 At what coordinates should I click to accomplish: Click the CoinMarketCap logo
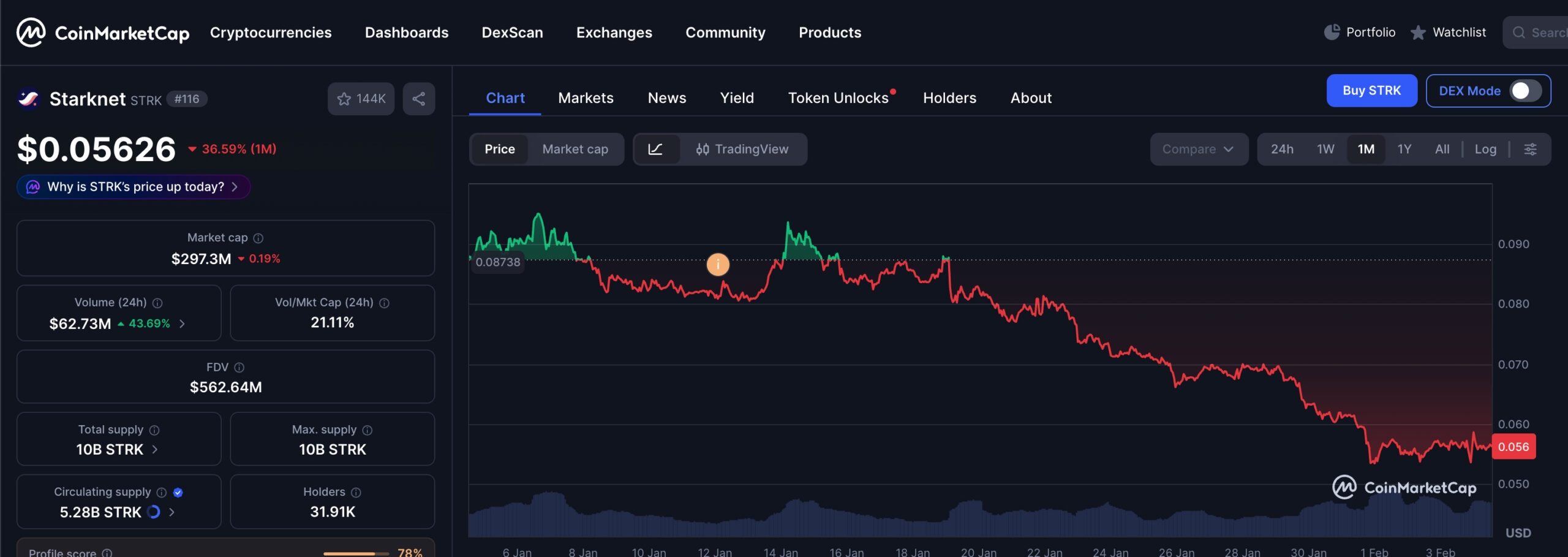coord(103,32)
